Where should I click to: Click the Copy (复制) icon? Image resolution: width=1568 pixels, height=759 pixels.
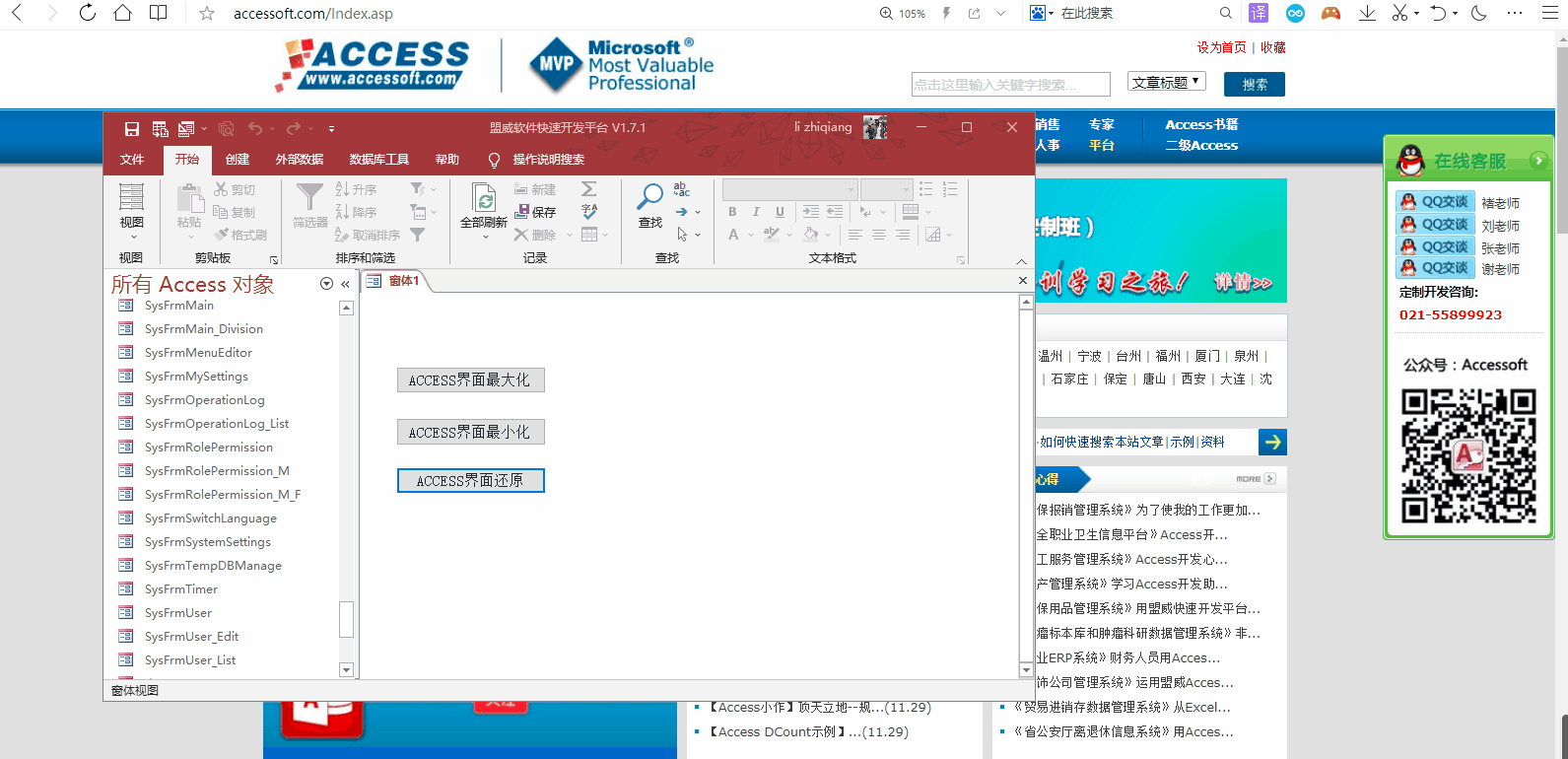click(x=221, y=212)
